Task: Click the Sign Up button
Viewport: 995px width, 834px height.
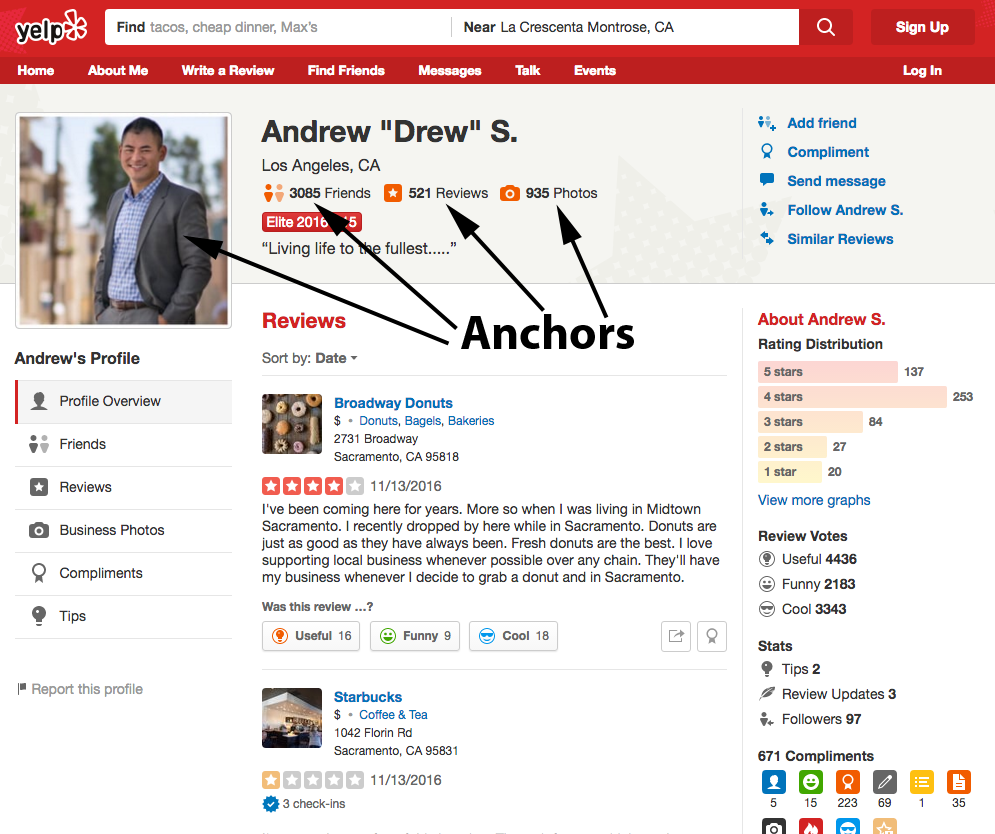Action: [x=922, y=27]
